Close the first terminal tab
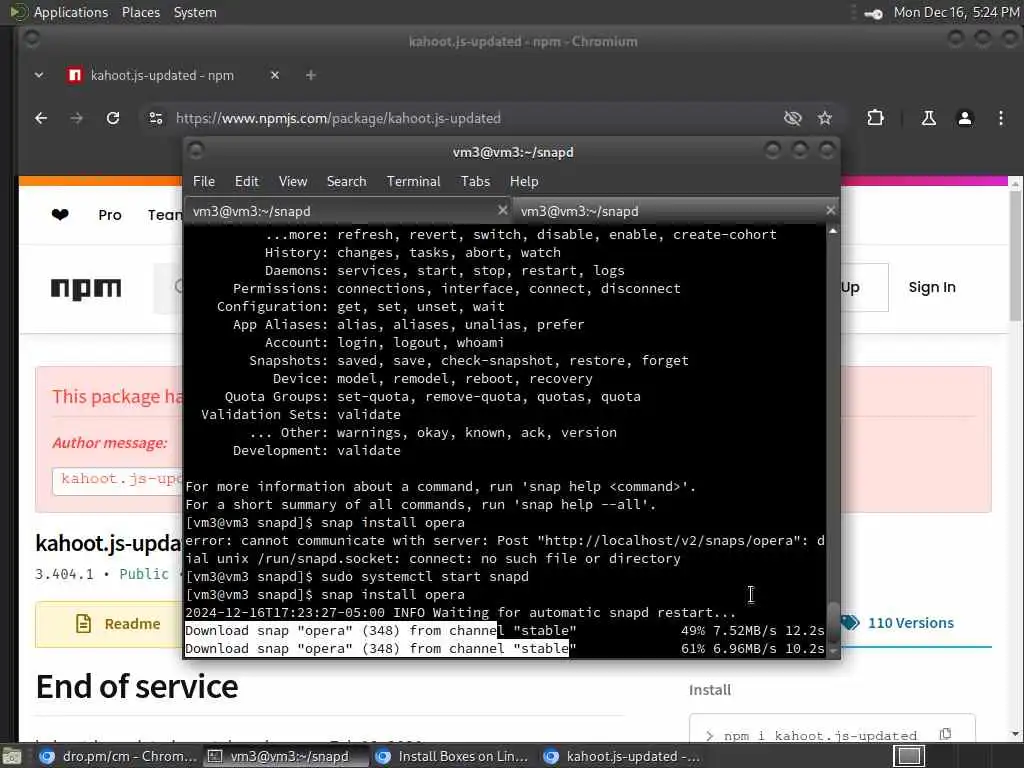 tap(502, 210)
